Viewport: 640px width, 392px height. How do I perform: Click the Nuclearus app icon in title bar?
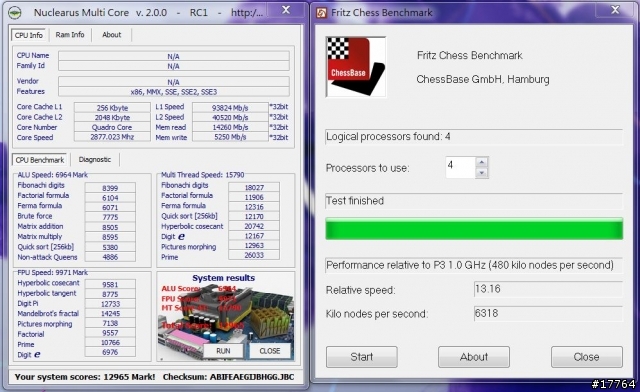coord(15,13)
